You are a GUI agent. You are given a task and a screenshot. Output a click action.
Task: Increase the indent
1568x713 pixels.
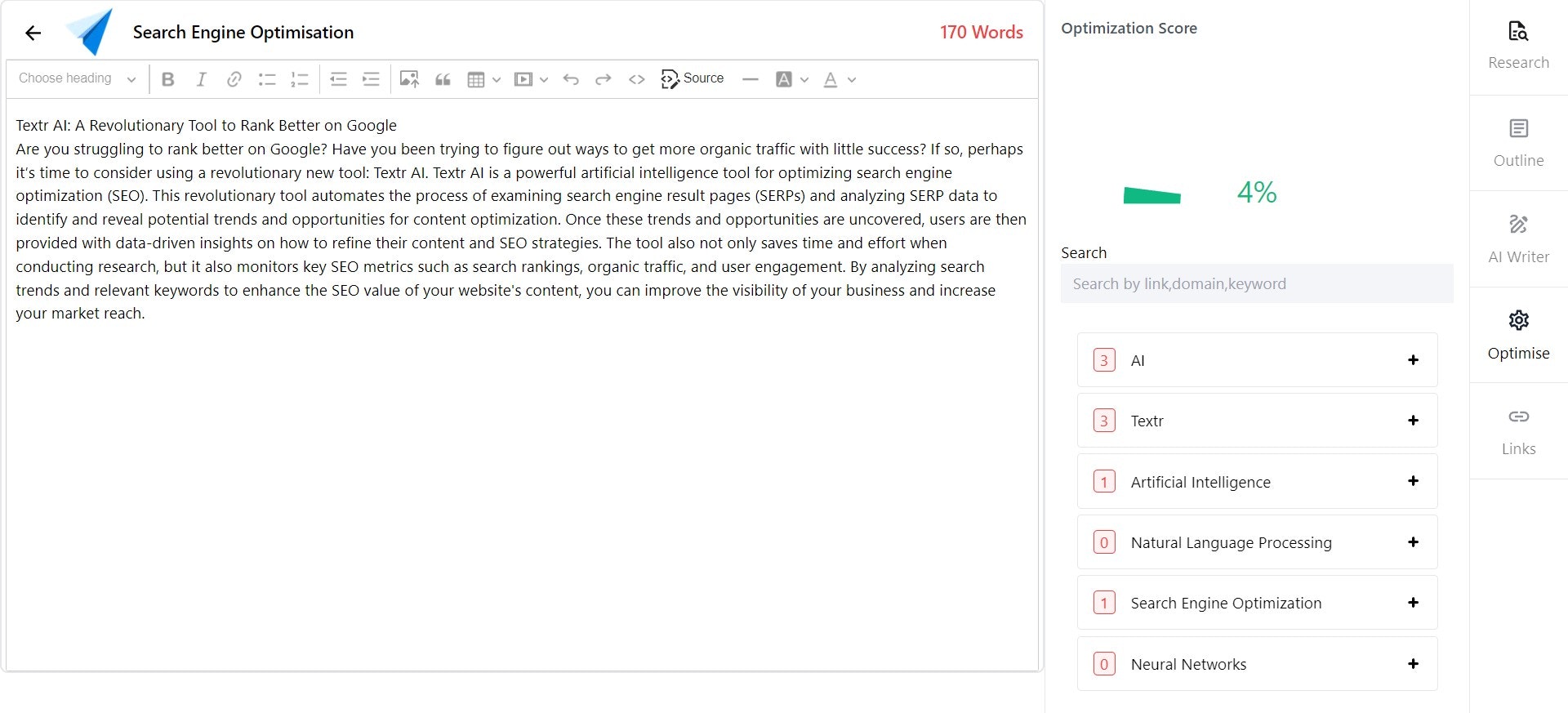pos(371,79)
